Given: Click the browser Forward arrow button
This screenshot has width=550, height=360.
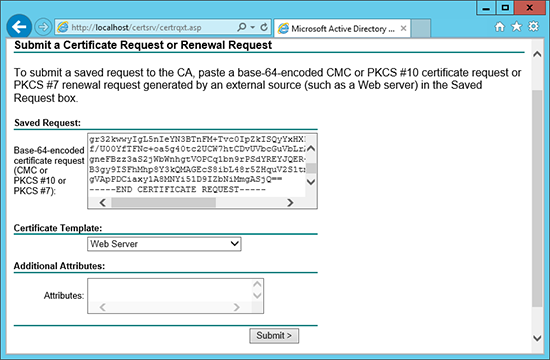Looking at the screenshot, I should tap(43, 27).
